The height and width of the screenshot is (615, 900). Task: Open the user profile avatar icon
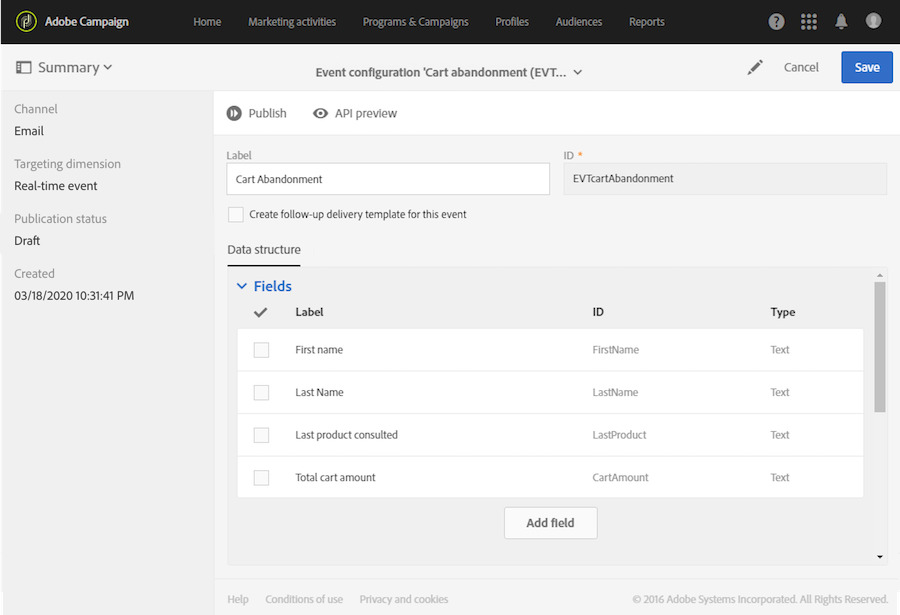(873, 21)
